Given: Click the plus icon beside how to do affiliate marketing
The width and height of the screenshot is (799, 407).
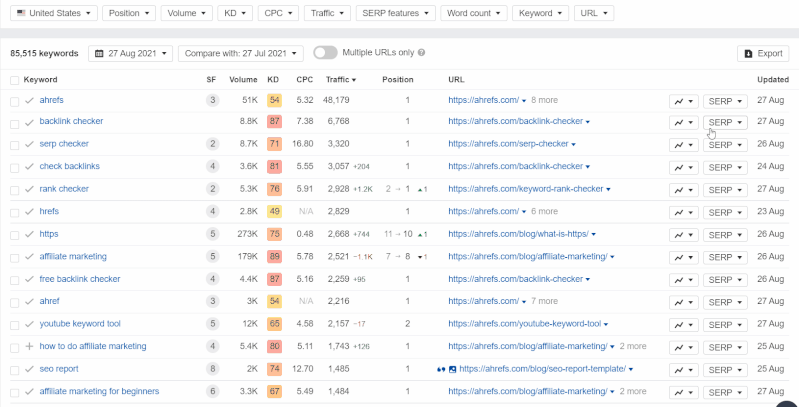Looking at the screenshot, I should pos(29,347).
